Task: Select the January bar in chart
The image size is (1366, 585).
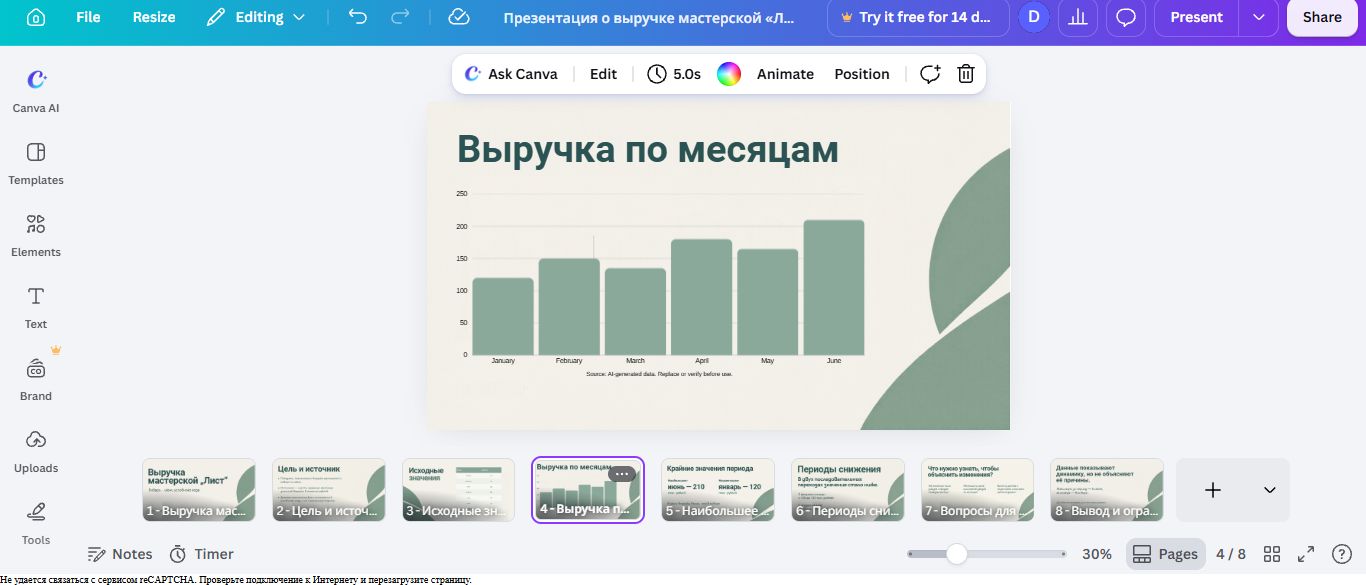Action: click(503, 316)
